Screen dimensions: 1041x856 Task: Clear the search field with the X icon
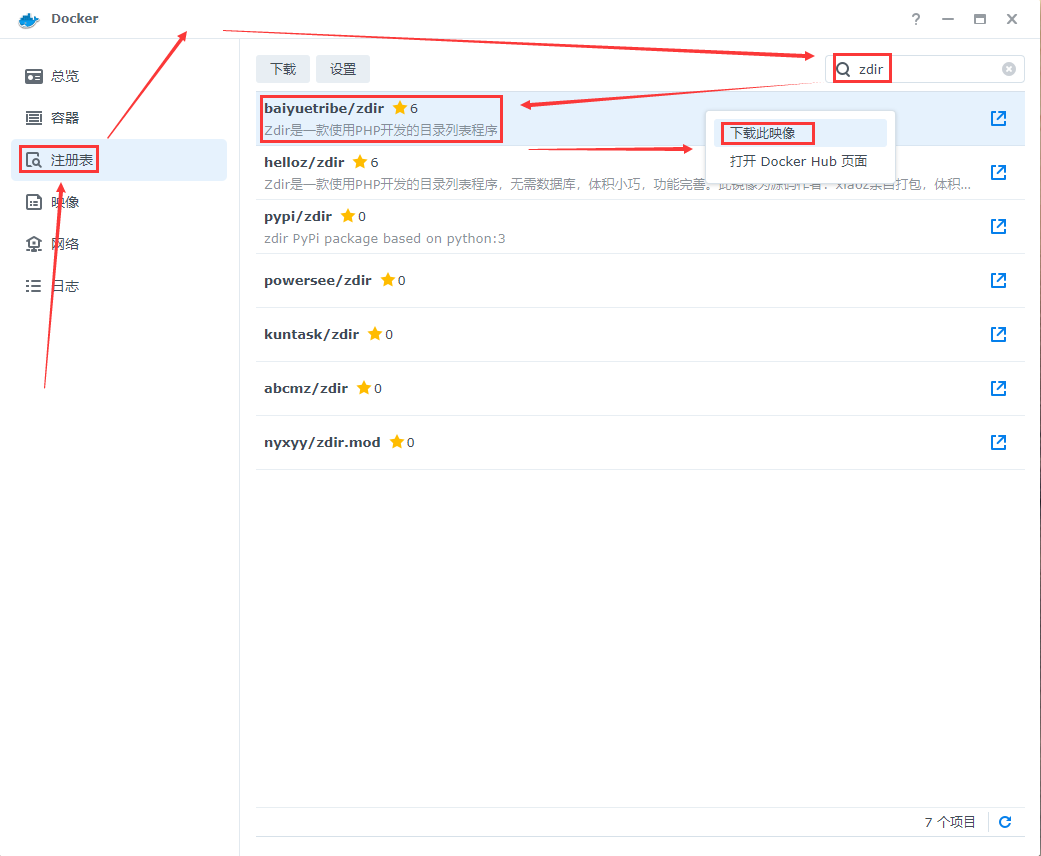pyautogui.click(x=1009, y=69)
